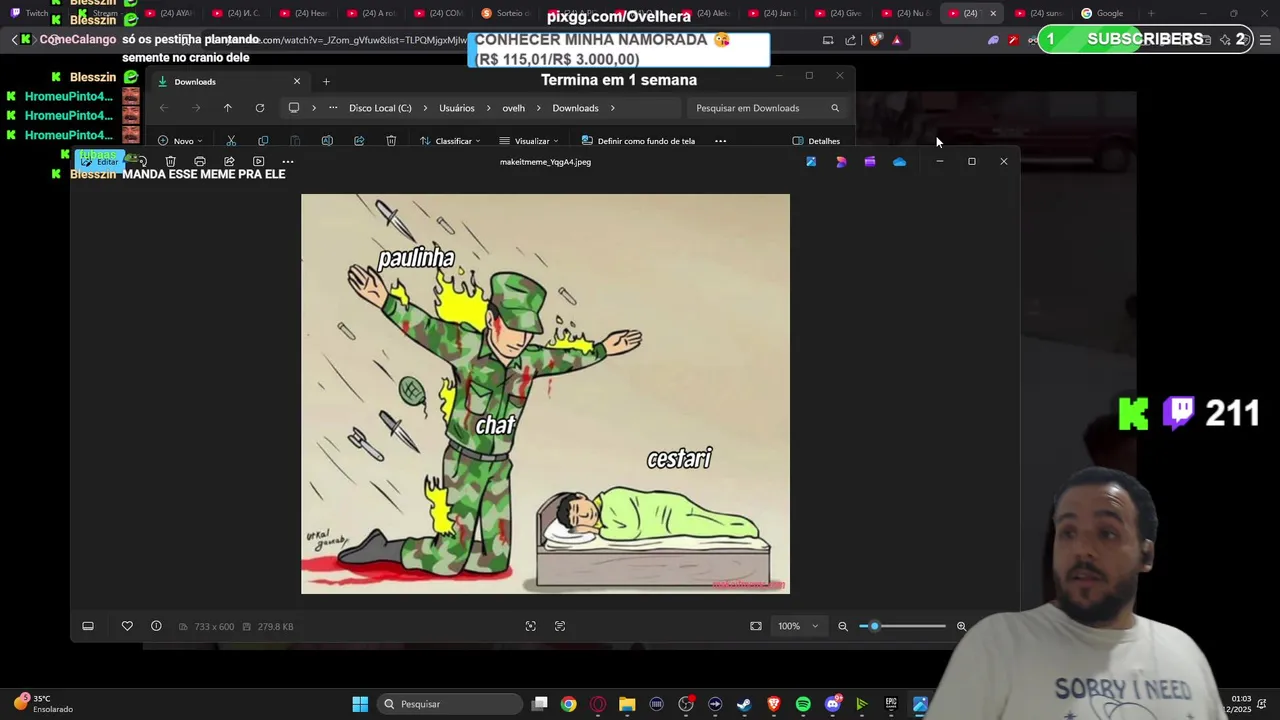Image resolution: width=1280 pixels, height=720 pixels.
Task: Click the Copy icon in File Explorer toolbar
Action: (x=263, y=141)
